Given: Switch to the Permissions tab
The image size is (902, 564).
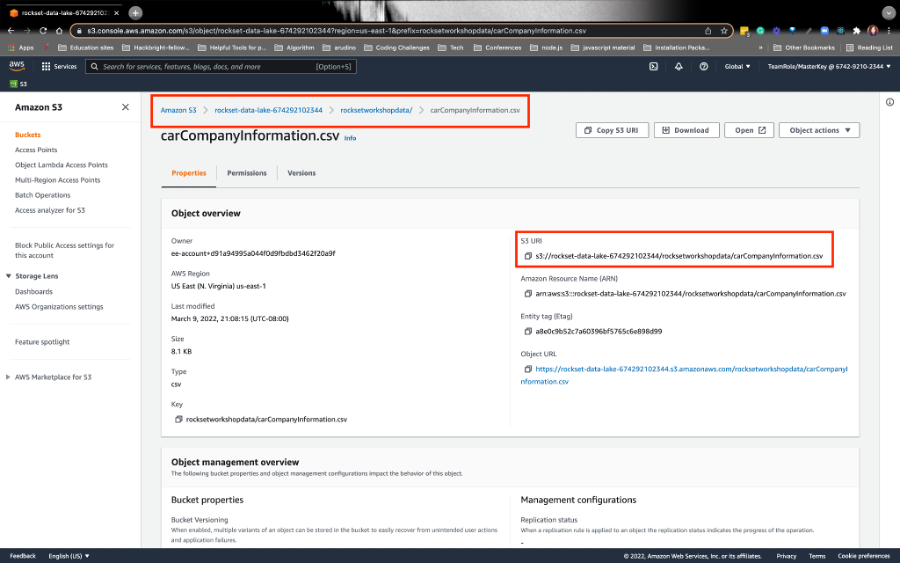Looking at the screenshot, I should 247,173.
